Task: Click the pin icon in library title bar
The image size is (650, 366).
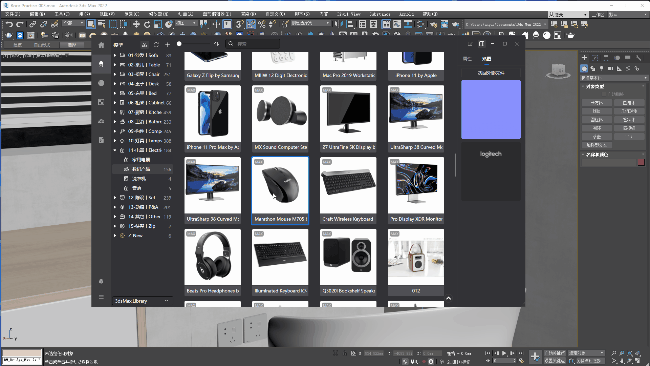Action: (x=481, y=44)
